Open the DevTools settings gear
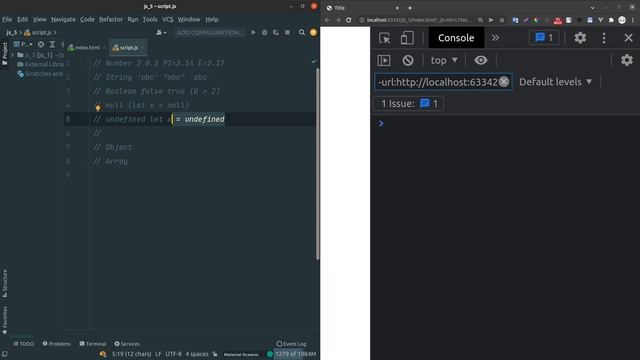Image resolution: width=640 pixels, height=360 pixels. (x=580, y=38)
